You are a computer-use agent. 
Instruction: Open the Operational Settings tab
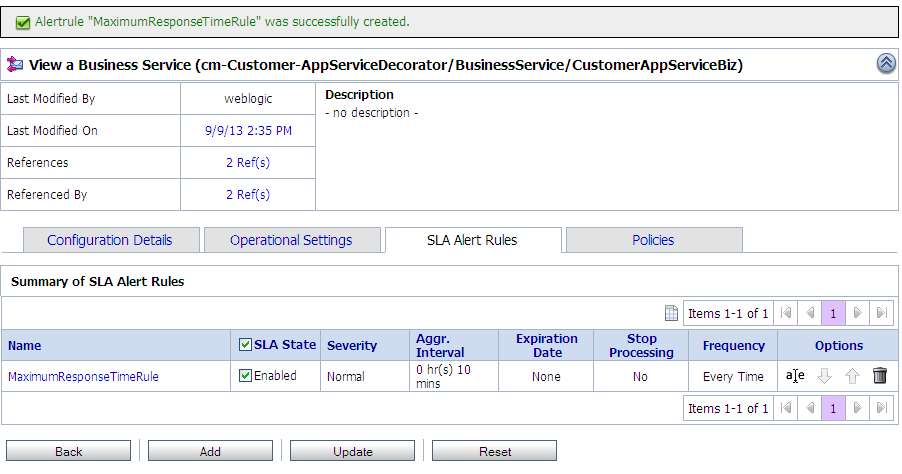click(291, 240)
